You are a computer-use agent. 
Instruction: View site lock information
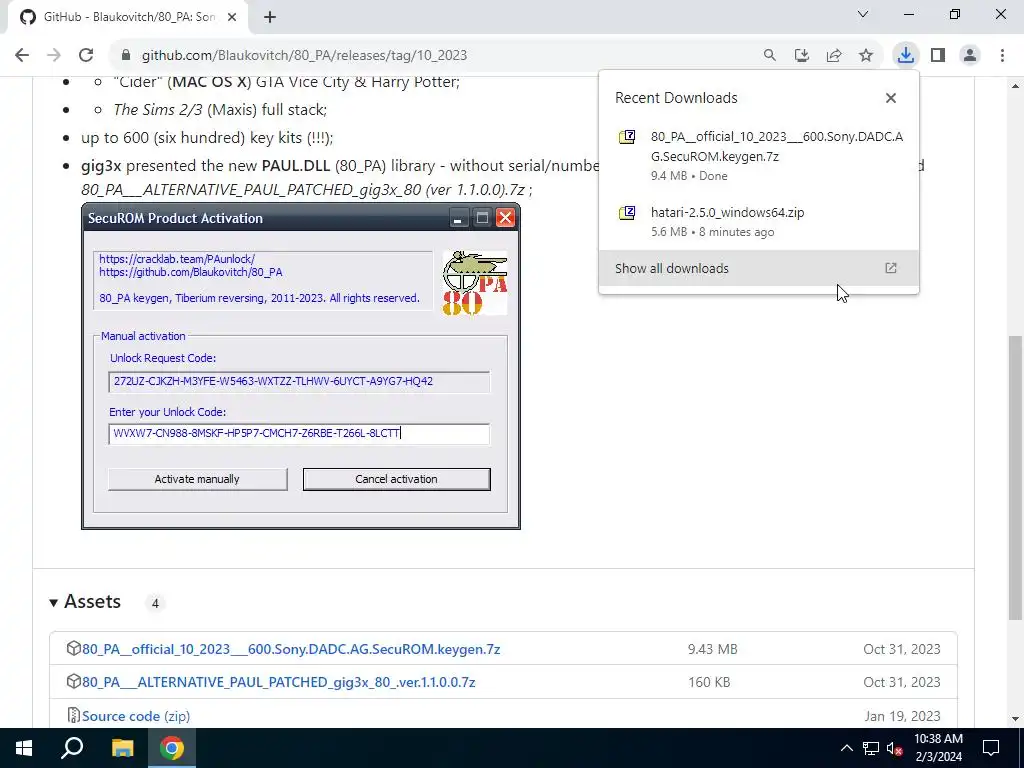[126, 56]
